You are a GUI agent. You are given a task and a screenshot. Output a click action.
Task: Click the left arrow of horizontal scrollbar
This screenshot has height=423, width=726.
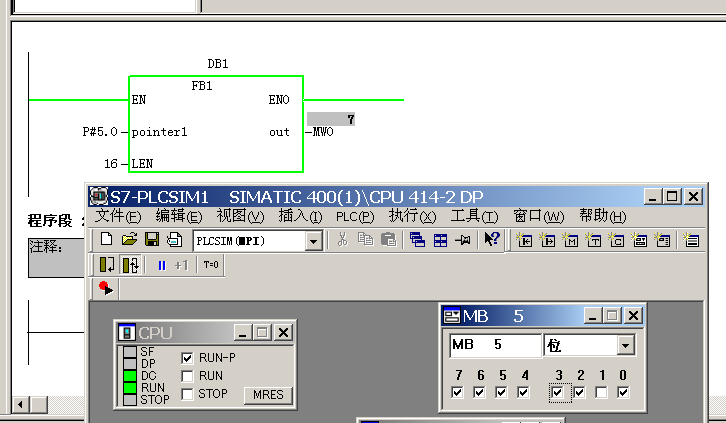point(20,404)
